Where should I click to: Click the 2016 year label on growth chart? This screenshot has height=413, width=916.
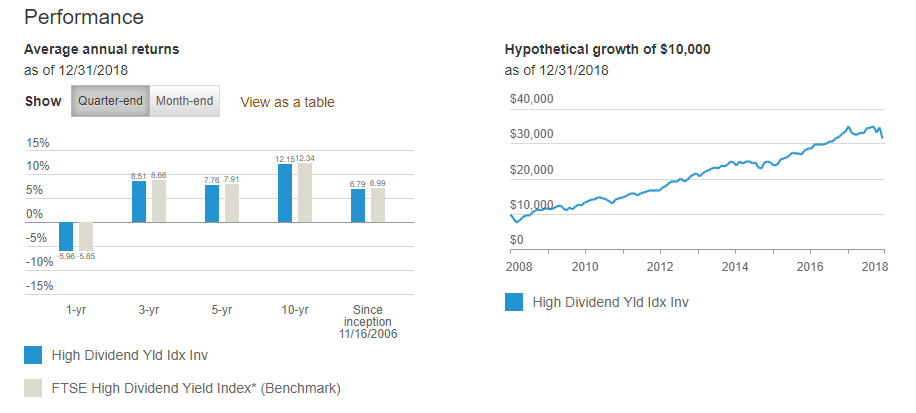point(810,267)
